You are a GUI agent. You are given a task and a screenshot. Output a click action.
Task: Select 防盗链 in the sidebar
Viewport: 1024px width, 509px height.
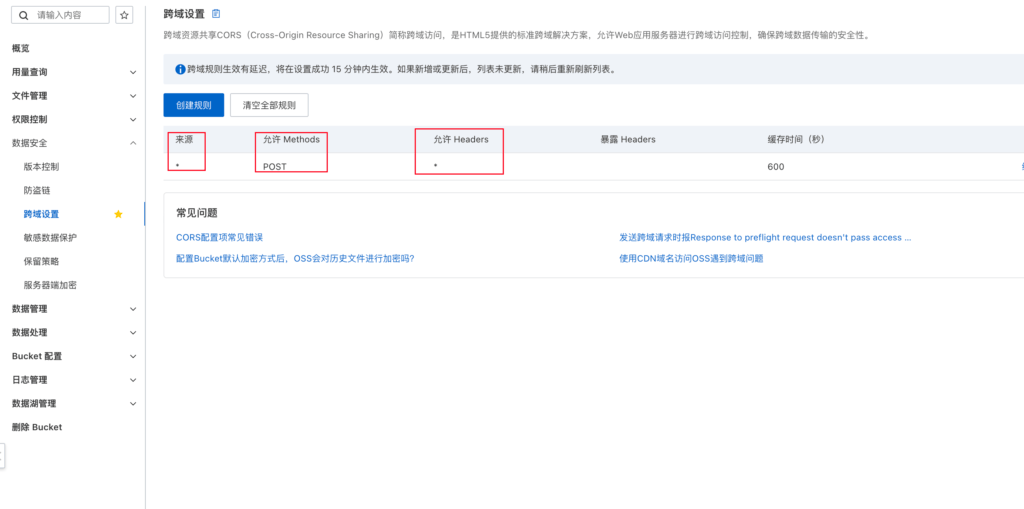pos(37,190)
